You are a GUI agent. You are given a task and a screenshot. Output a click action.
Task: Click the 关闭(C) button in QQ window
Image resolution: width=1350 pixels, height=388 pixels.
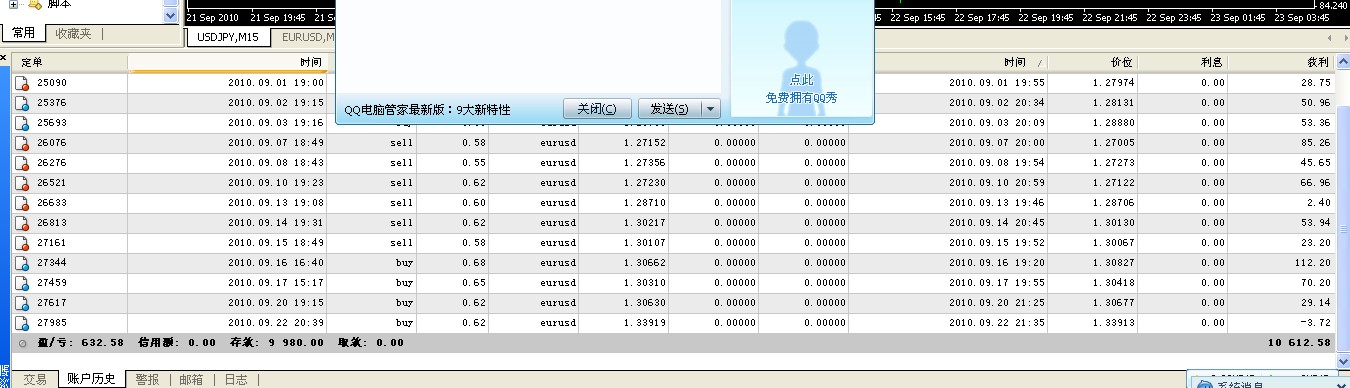597,109
